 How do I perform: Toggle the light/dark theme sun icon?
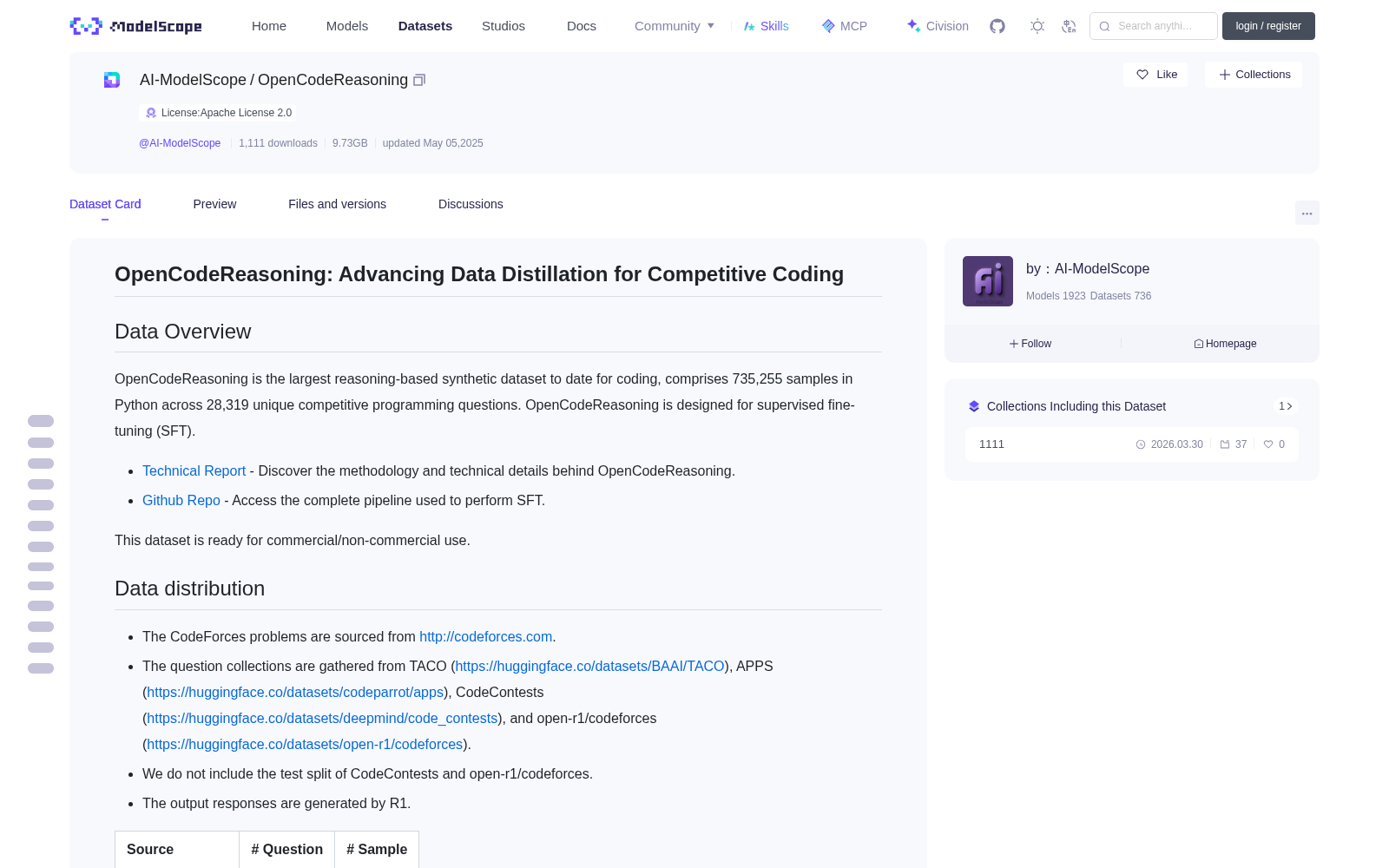[x=1037, y=26]
